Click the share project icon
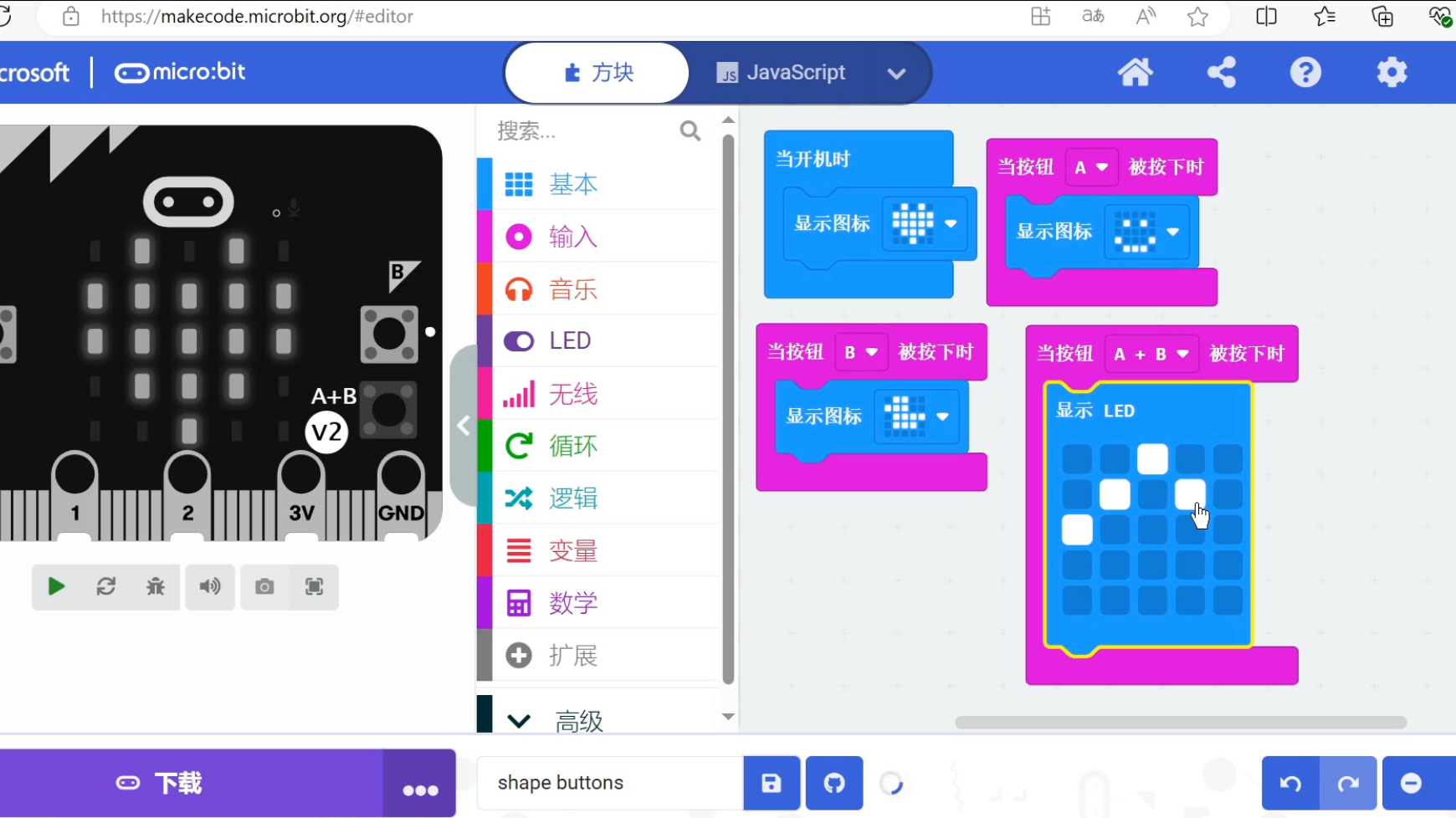Viewport: 1456px width, 818px height. [x=1221, y=73]
